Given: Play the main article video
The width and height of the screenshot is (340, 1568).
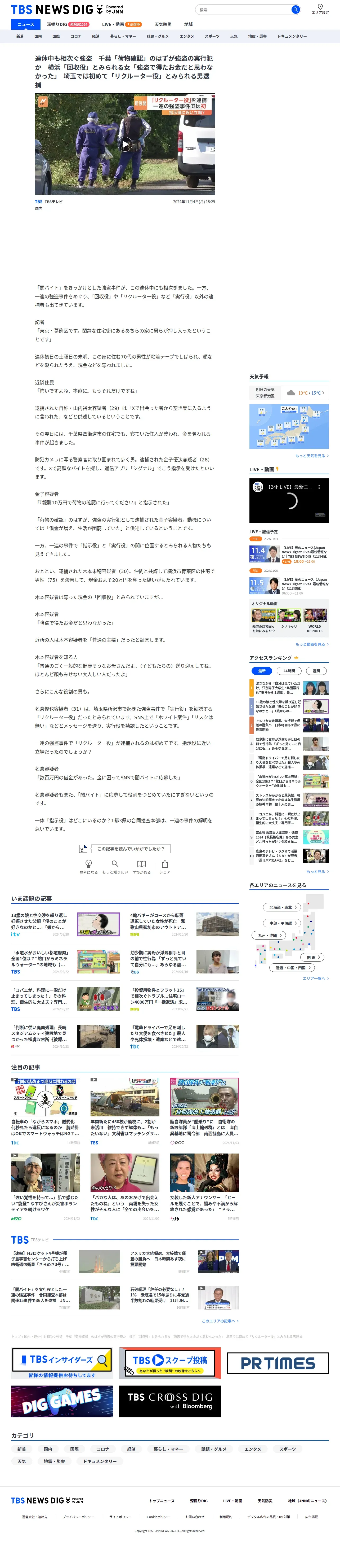Looking at the screenshot, I should pyautogui.click(x=125, y=144).
